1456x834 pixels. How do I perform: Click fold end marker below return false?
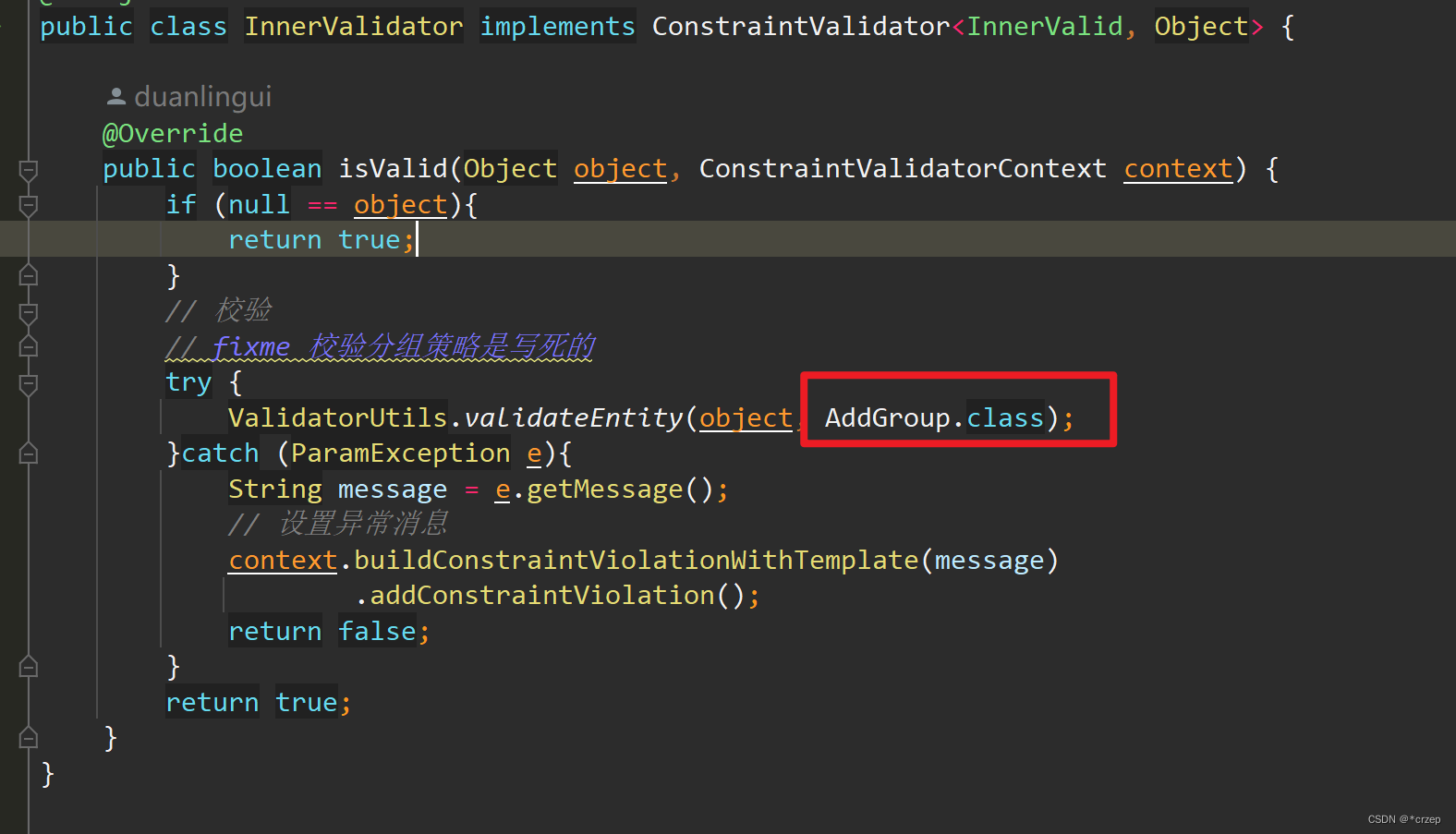click(x=29, y=667)
